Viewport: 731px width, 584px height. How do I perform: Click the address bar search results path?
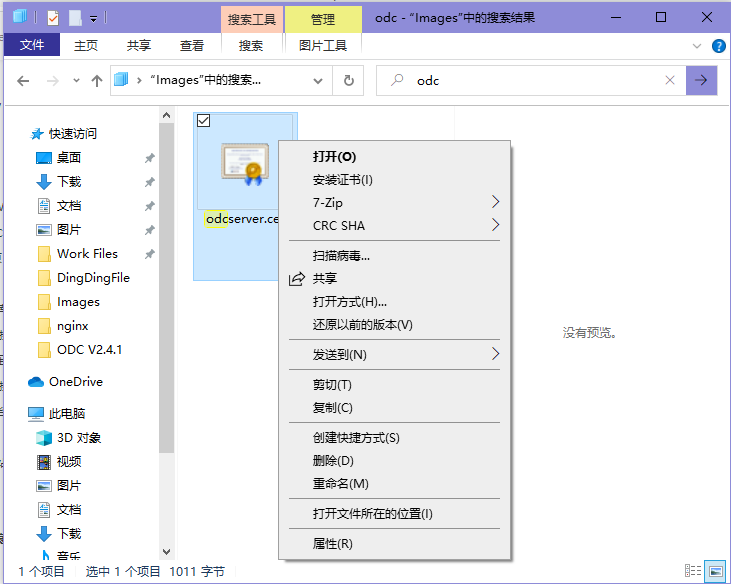tap(205, 80)
